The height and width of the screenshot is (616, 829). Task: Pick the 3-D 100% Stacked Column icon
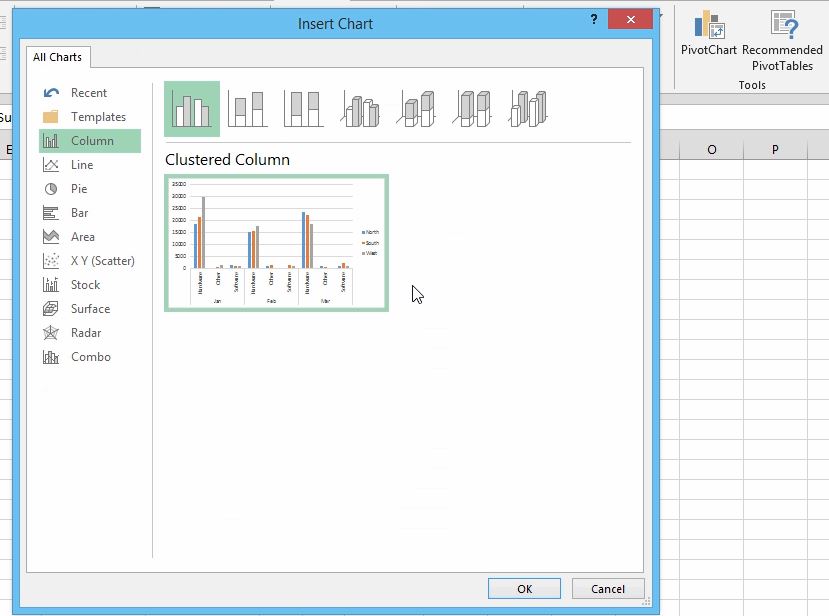tap(473, 108)
